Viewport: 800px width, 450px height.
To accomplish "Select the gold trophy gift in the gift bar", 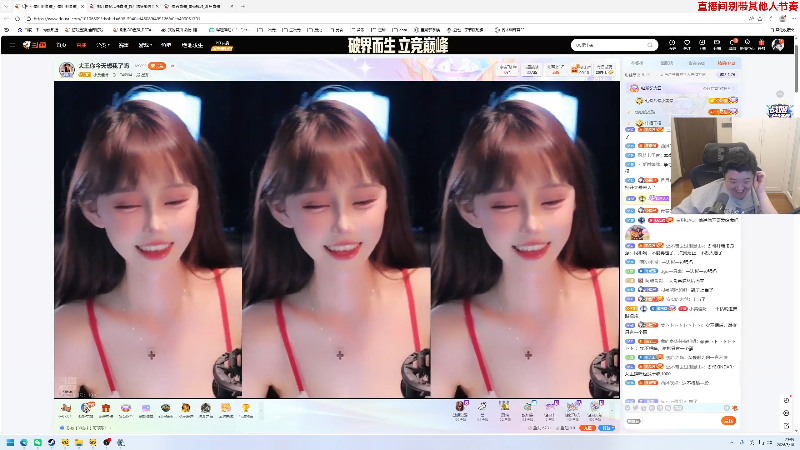I will (246, 410).
